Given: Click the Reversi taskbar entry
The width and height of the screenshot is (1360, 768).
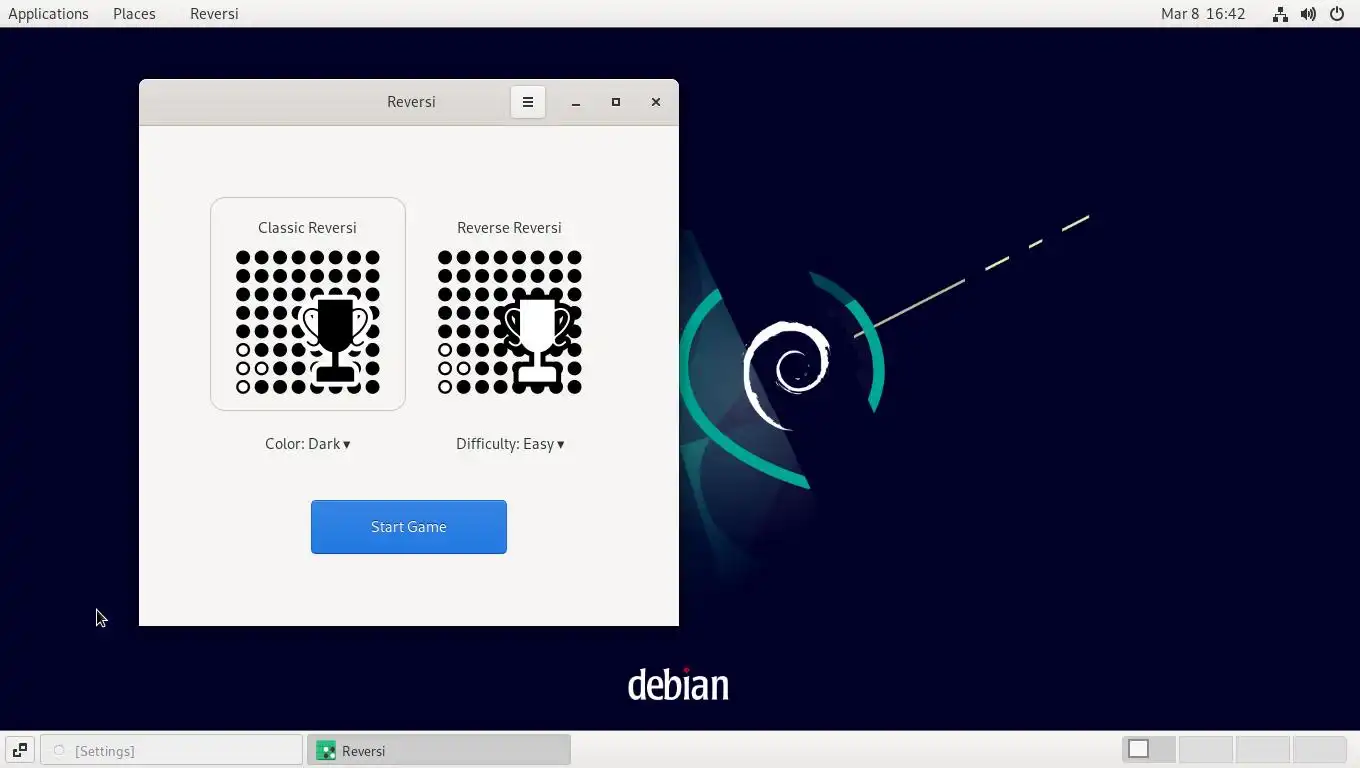Looking at the screenshot, I should pos(439,750).
